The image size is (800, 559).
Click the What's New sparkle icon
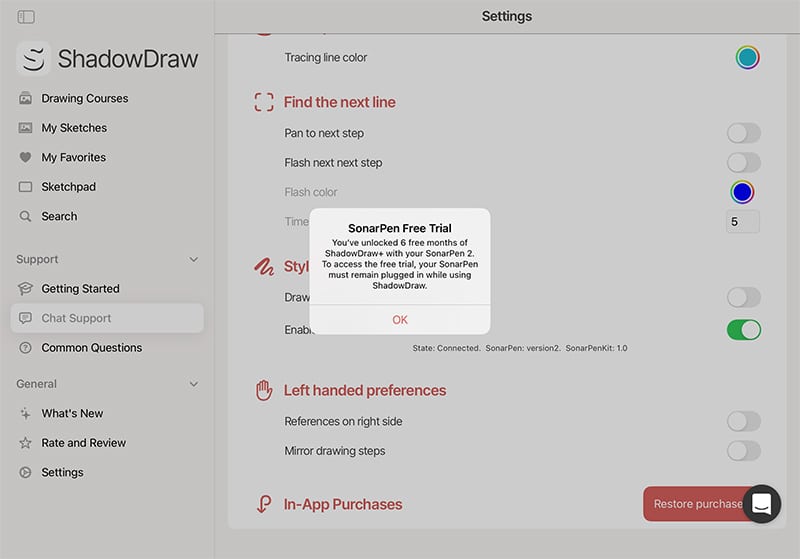(x=25, y=414)
